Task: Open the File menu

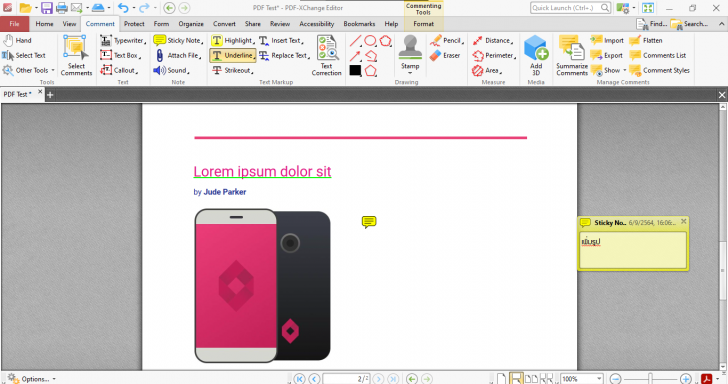Action: [x=14, y=24]
